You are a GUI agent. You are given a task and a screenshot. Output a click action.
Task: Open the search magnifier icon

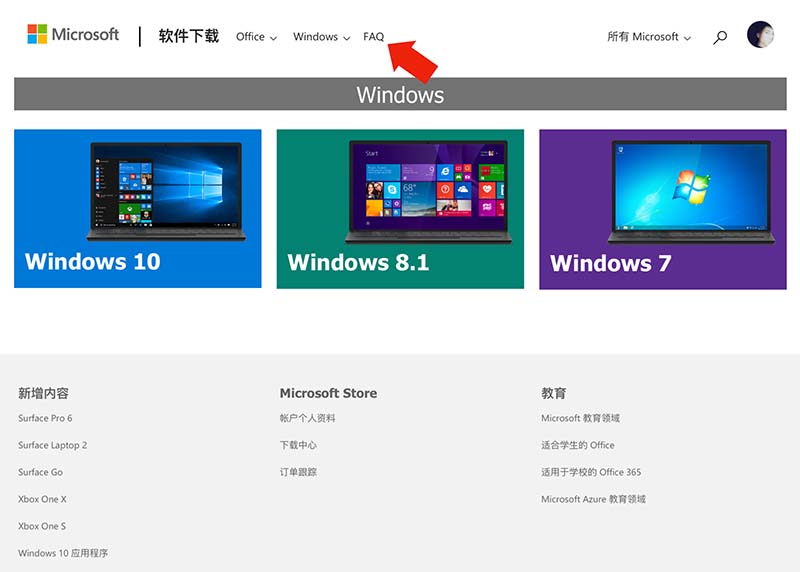point(720,37)
